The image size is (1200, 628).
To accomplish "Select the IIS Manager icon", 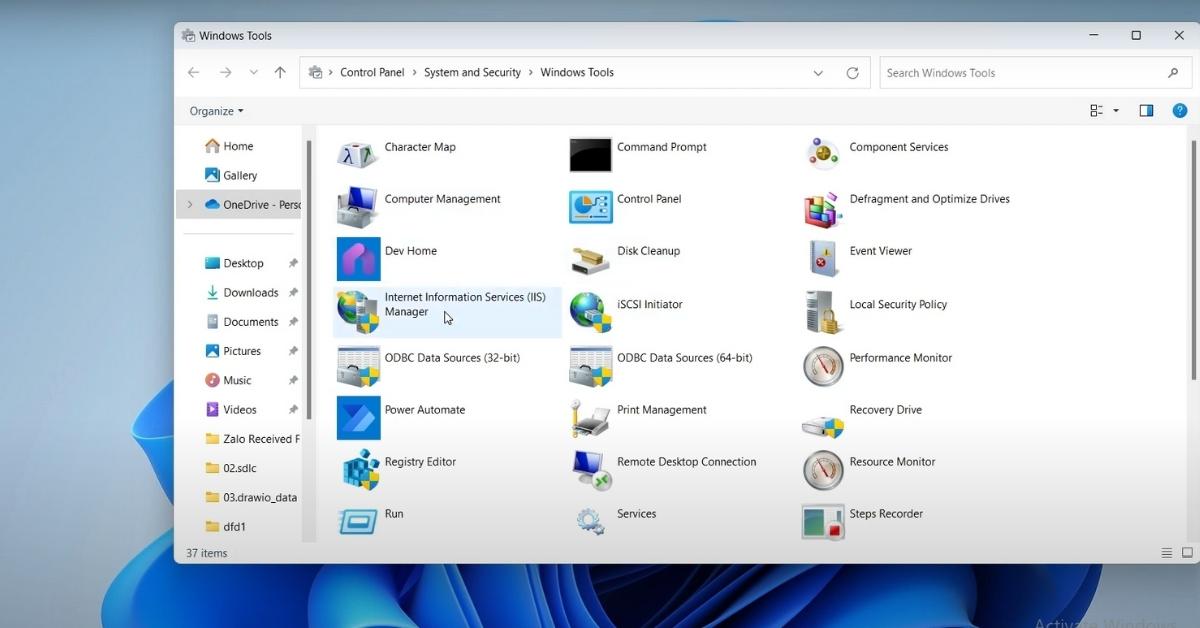I will click(358, 312).
